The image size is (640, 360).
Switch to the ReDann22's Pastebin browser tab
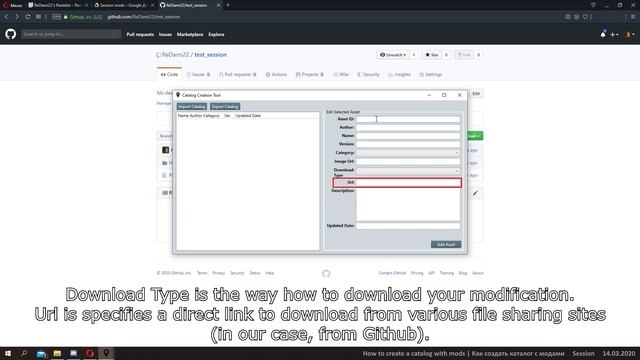58,5
